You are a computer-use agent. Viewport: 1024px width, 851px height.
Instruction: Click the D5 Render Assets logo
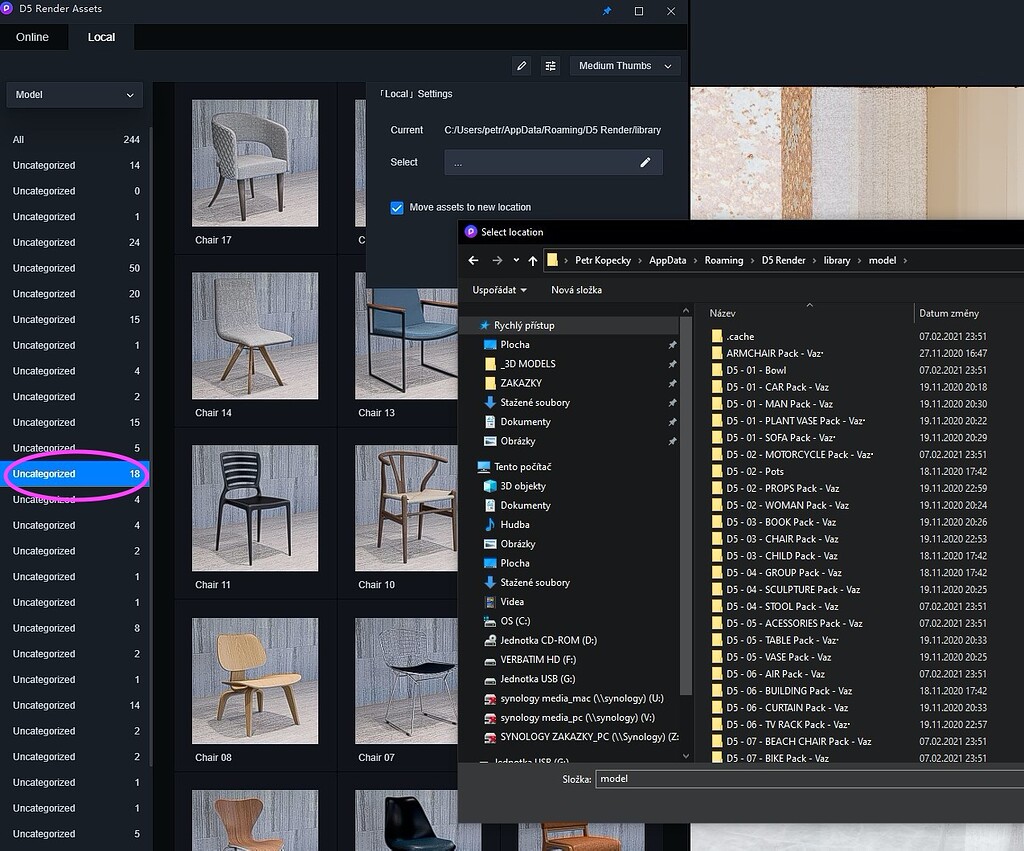[x=10, y=9]
